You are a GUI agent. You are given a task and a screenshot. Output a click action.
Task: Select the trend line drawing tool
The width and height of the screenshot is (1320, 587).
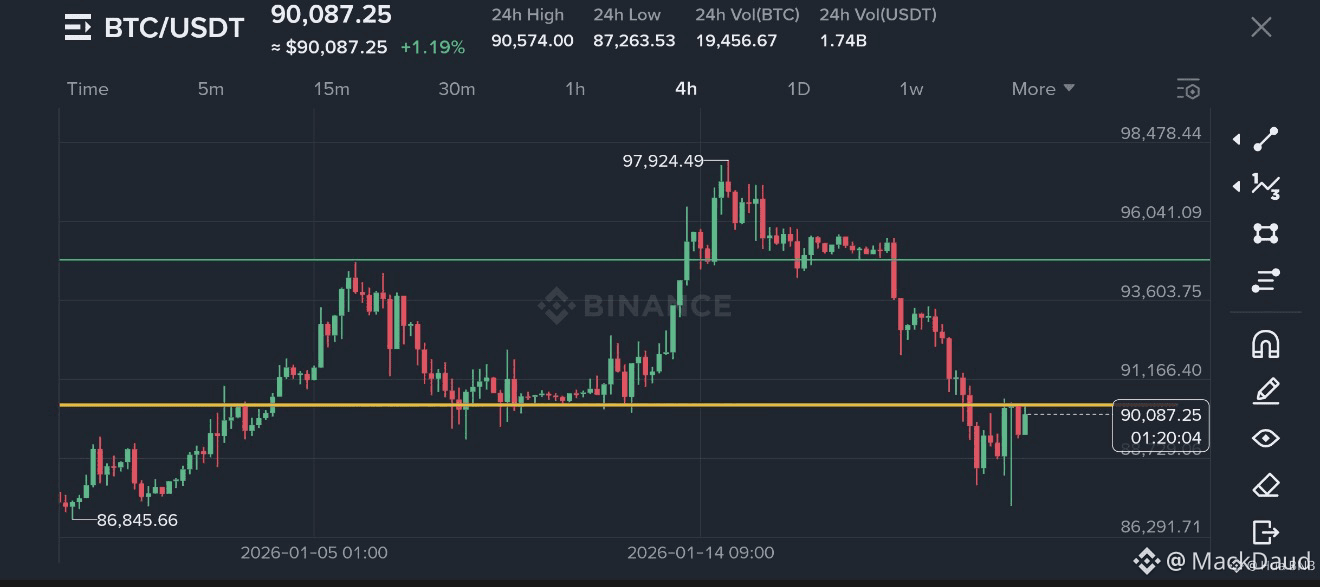[1266, 139]
